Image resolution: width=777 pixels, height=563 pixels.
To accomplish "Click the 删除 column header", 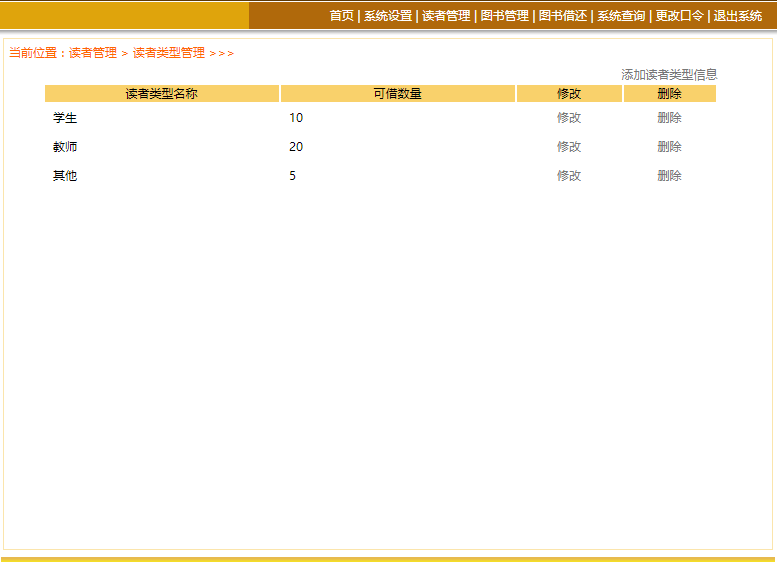I will [x=670, y=94].
